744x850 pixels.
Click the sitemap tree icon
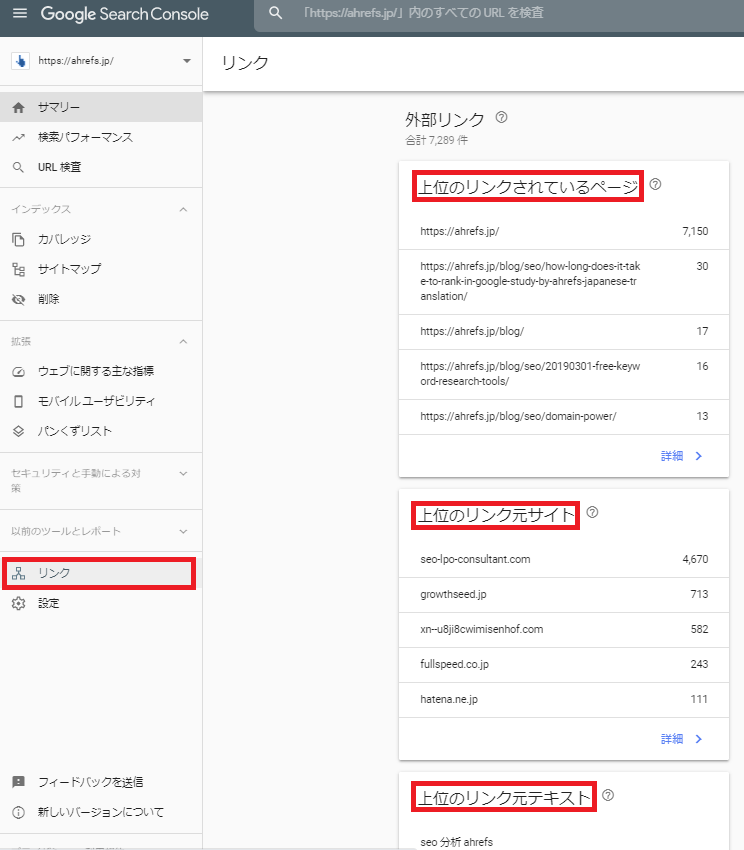pyautogui.click(x=18, y=269)
